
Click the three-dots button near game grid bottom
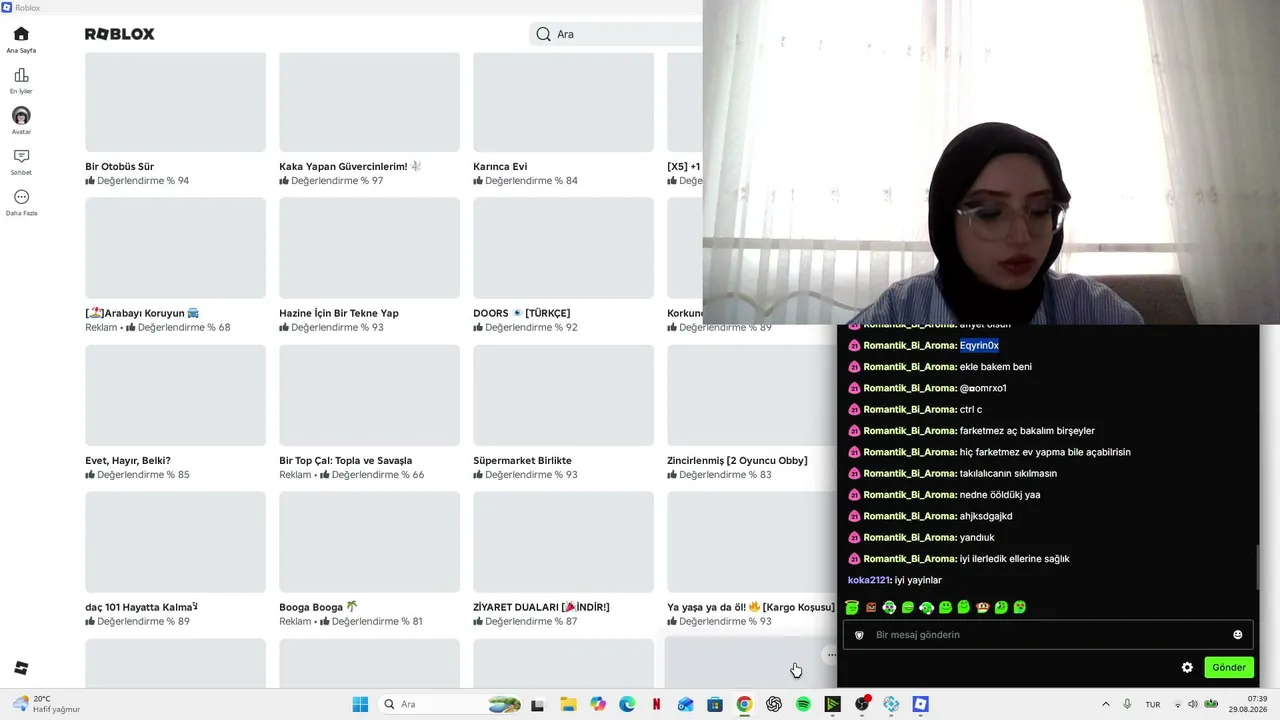[832, 655]
